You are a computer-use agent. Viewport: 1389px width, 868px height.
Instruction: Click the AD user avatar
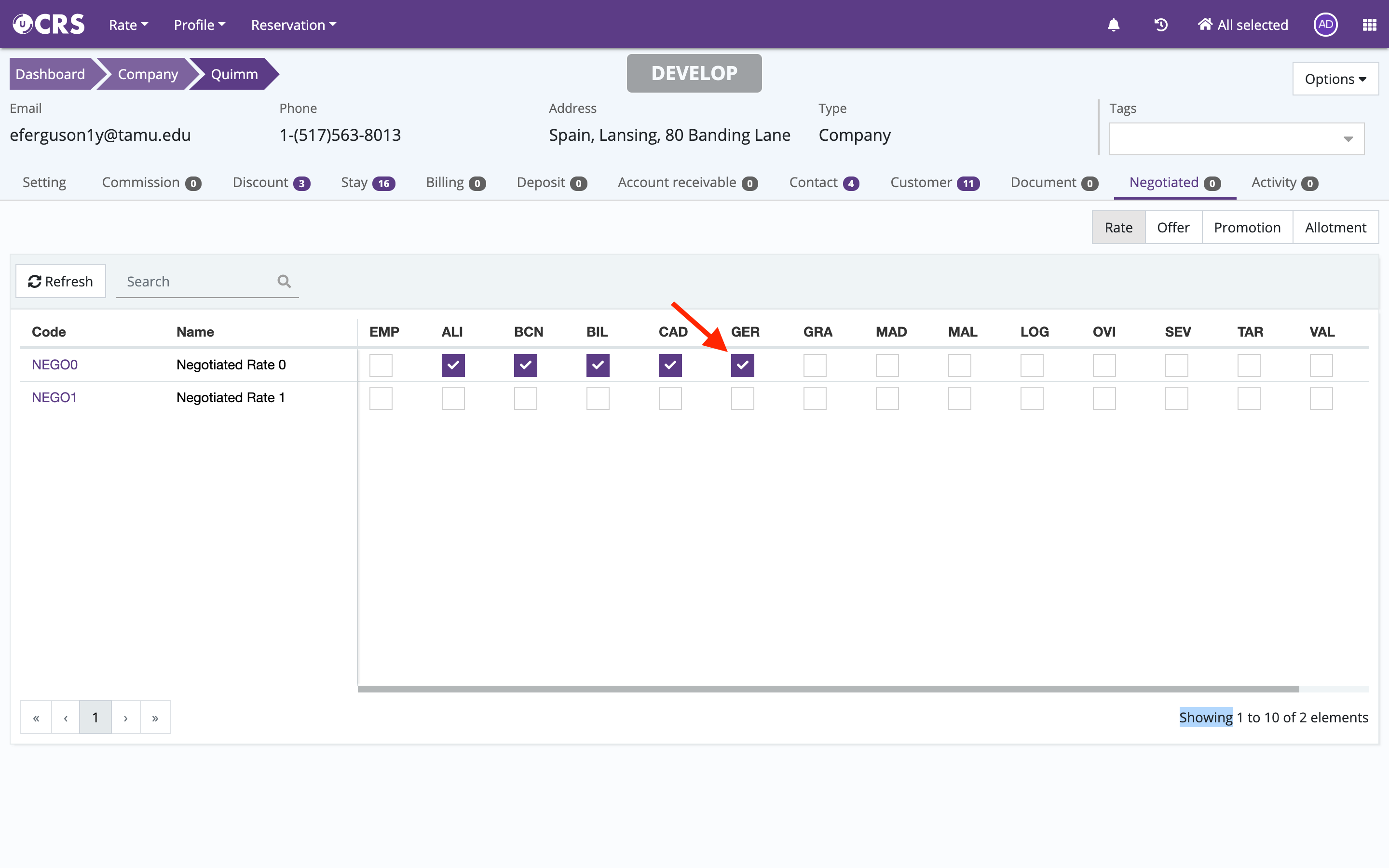[1325, 25]
